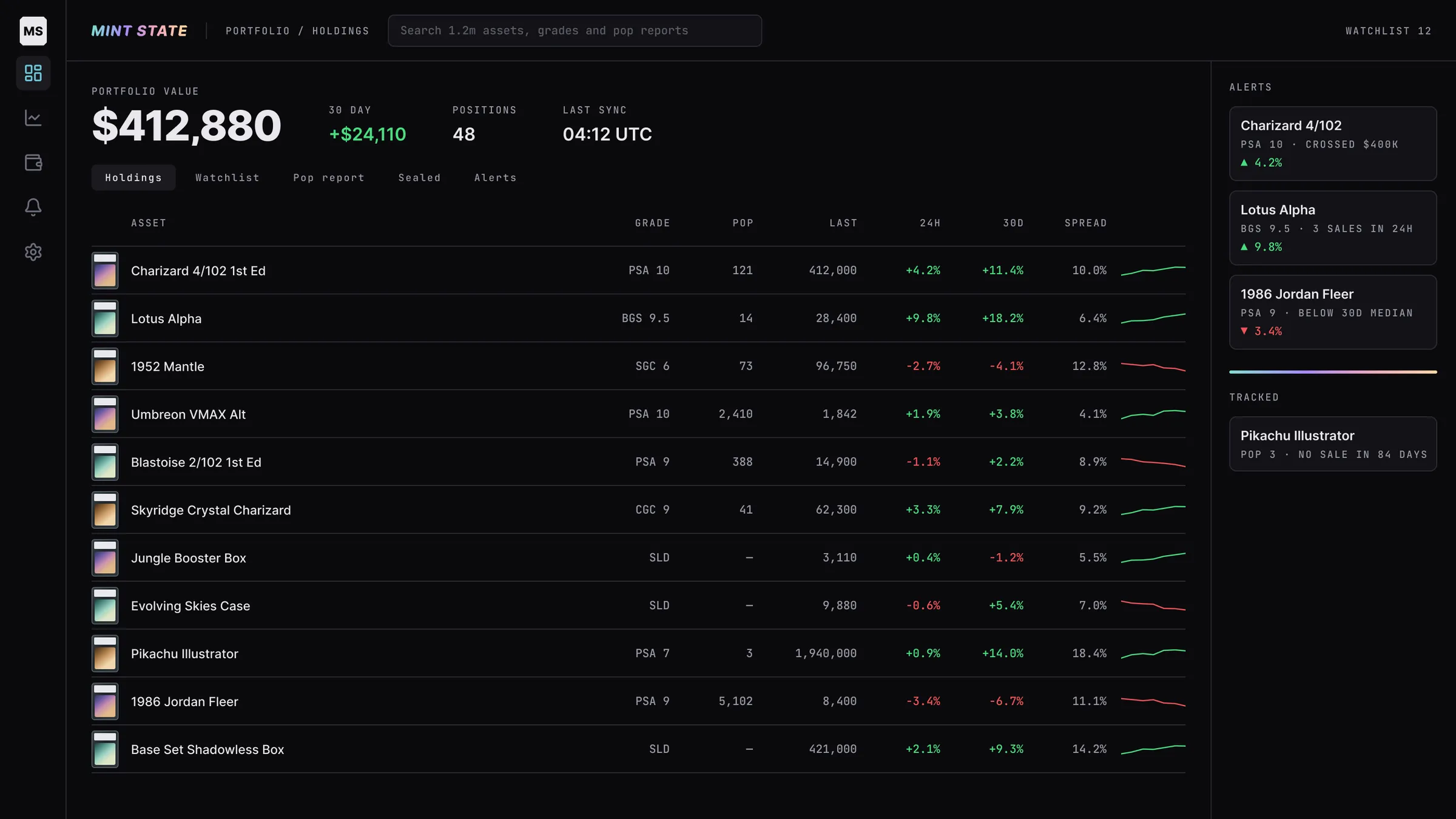Open the settings gear sidebar icon
1456x819 pixels.
point(33,252)
